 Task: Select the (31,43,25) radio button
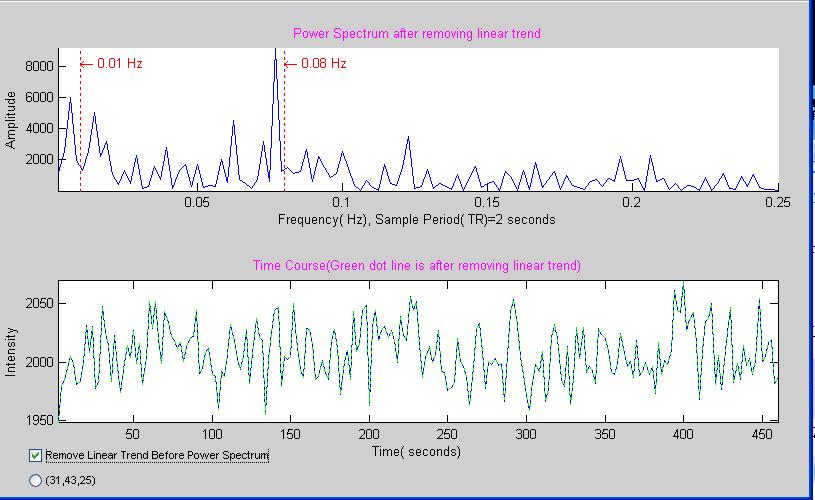click(x=35, y=480)
